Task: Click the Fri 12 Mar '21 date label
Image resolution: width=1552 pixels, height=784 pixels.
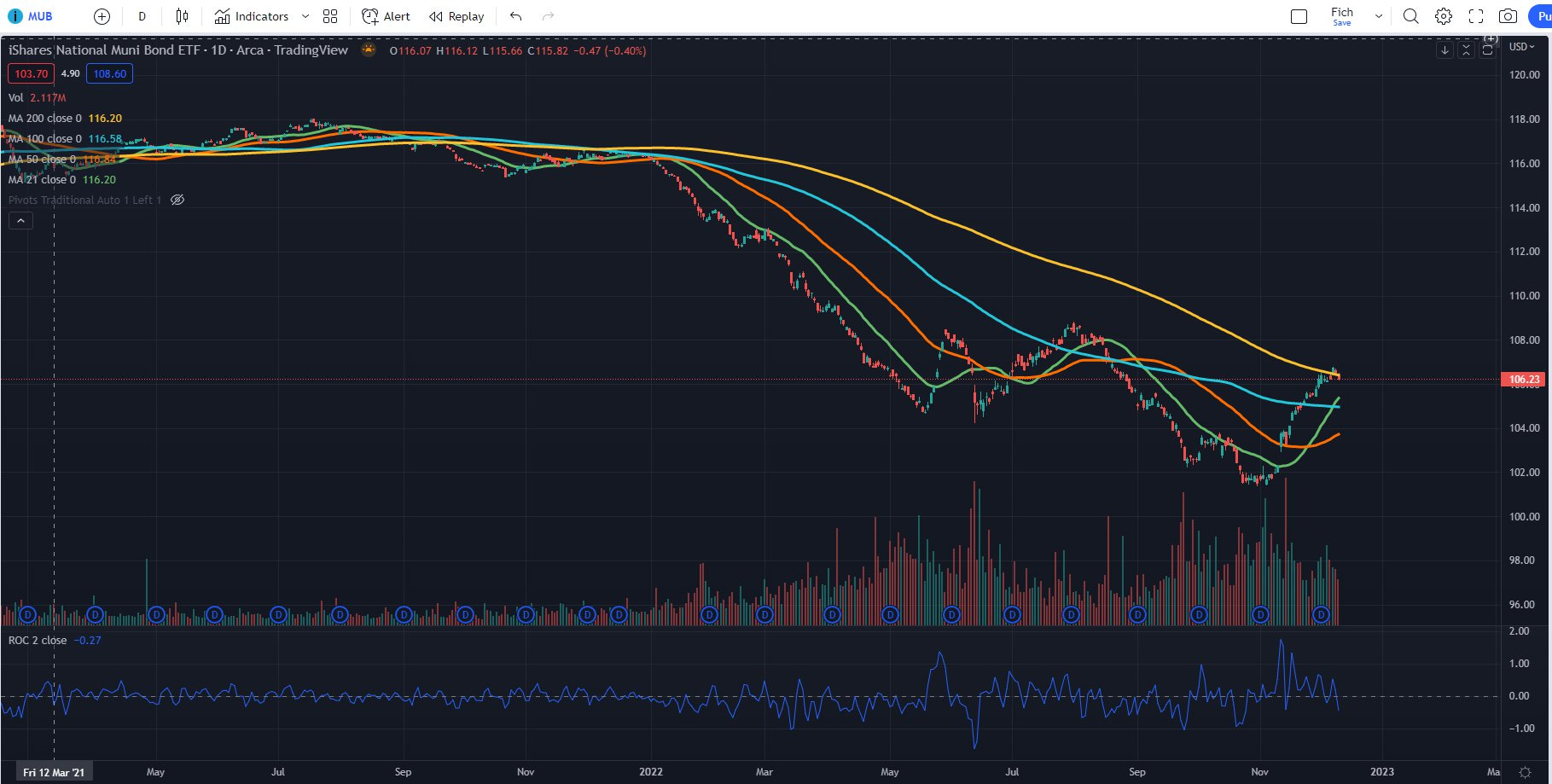Action: tap(54, 772)
